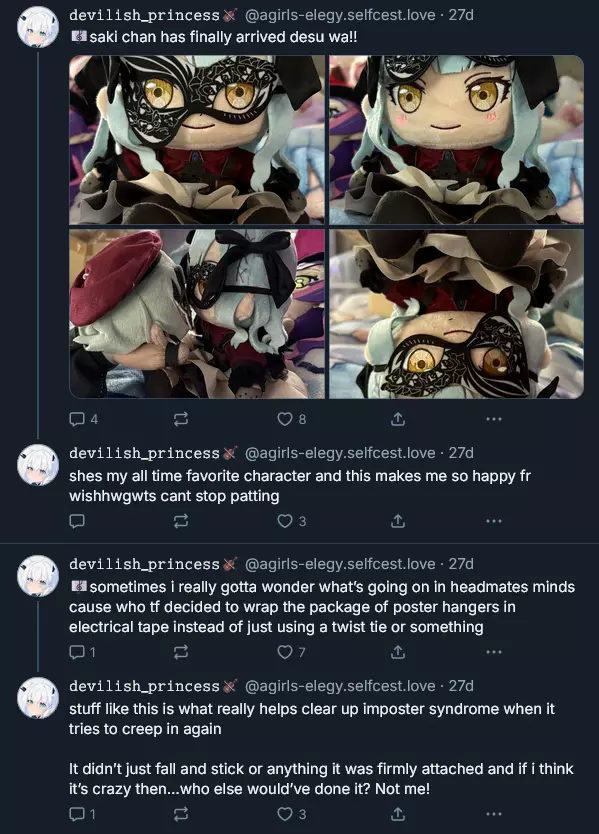Reply to the 'all time favorite character' post
This screenshot has height=834, width=599.
click(77, 521)
